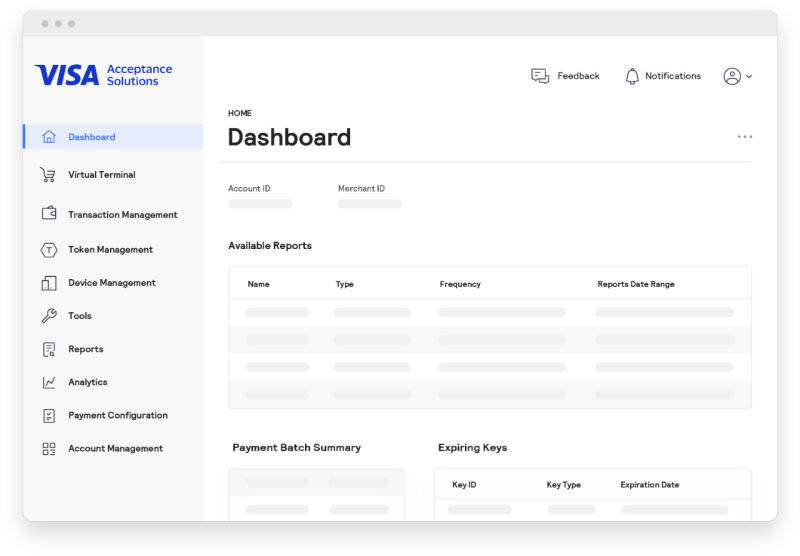800x556 pixels.
Task: Click the Feedback speech bubble icon
Action: (x=540, y=76)
